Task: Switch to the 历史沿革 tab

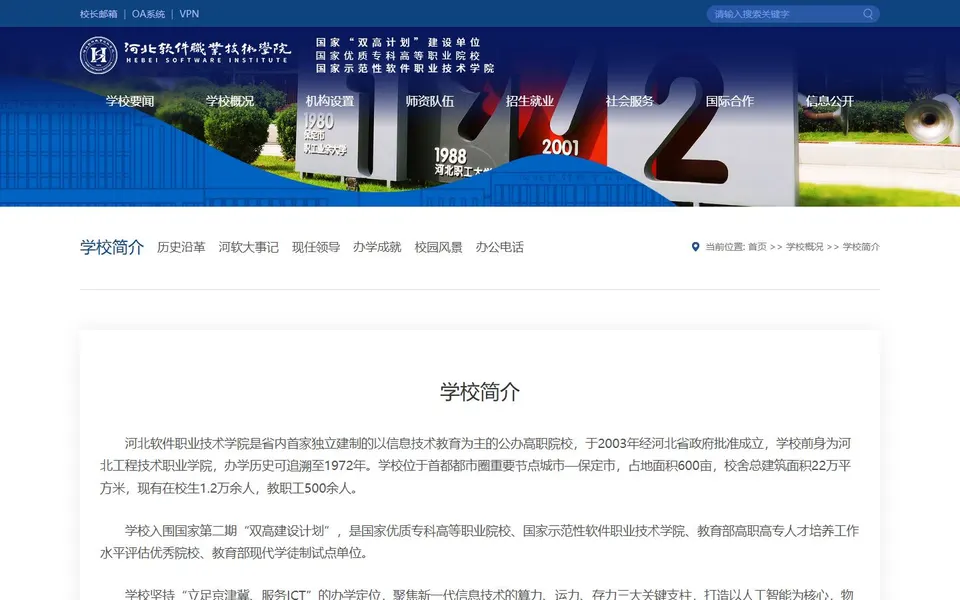Action: 181,247
